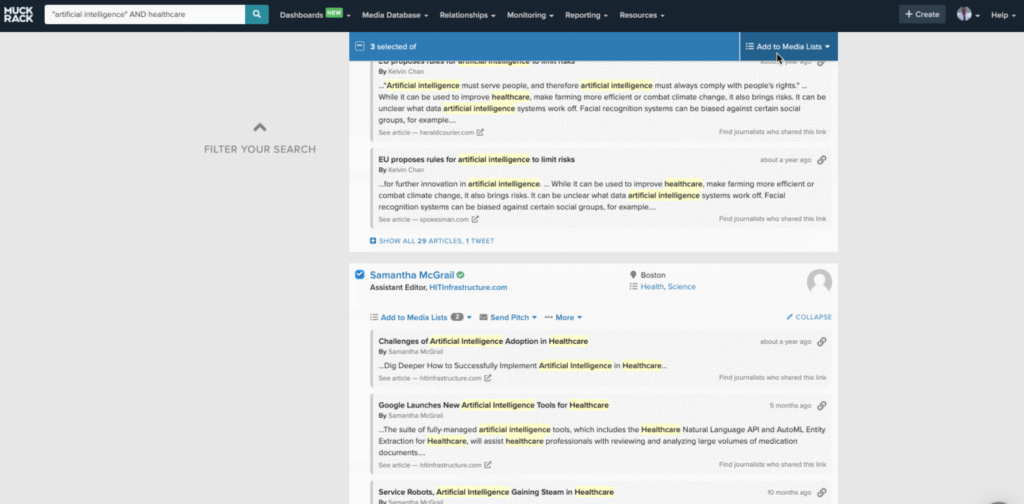This screenshot has height=504, width=1024.
Task: Open the Help dropdown
Action: pos(1004,15)
